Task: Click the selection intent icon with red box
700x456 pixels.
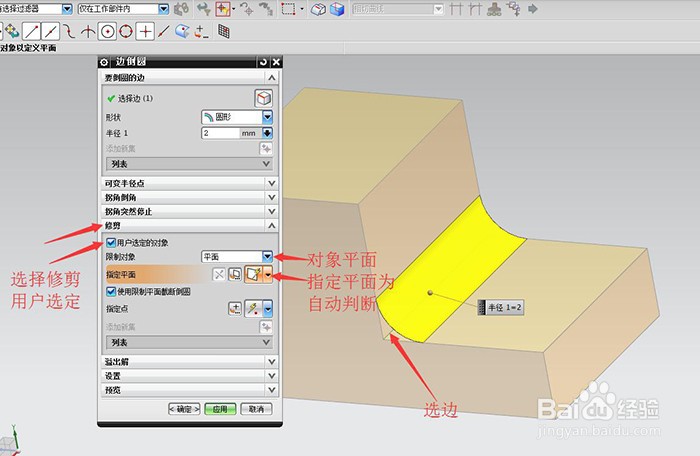Action: point(222,9)
